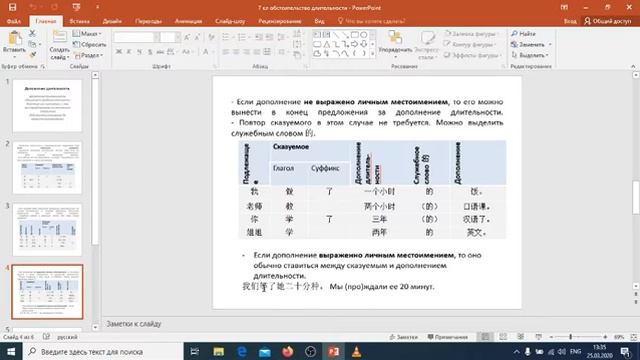The image size is (640, 360).
Task: Switch to the Дизайн tab
Action: [x=112, y=21]
